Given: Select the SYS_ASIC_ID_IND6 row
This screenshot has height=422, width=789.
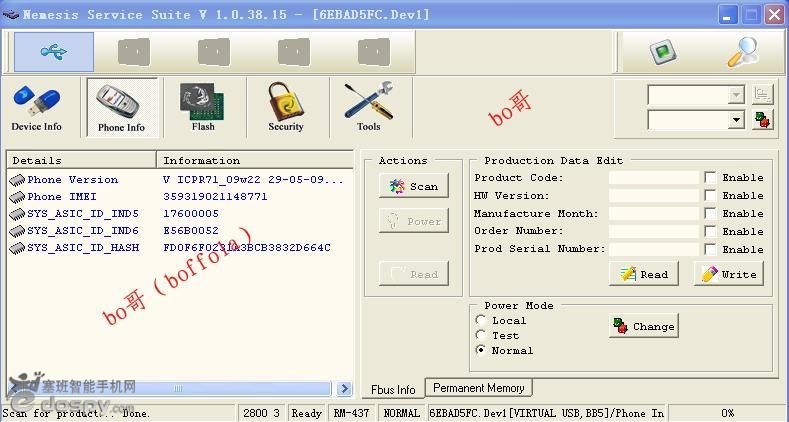Looking at the screenshot, I should coord(180,231).
